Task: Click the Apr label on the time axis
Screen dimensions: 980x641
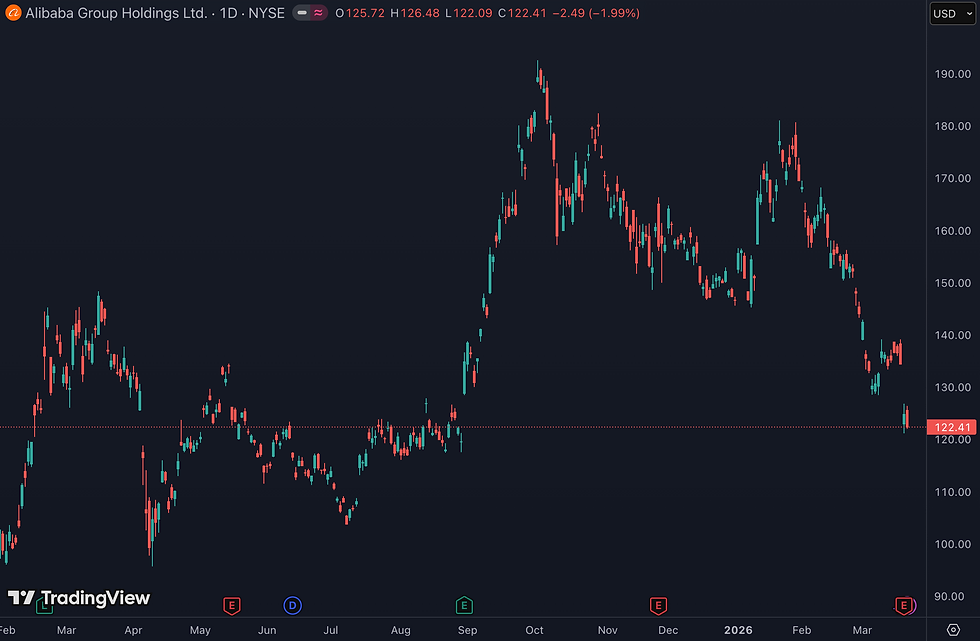Action: [x=133, y=630]
